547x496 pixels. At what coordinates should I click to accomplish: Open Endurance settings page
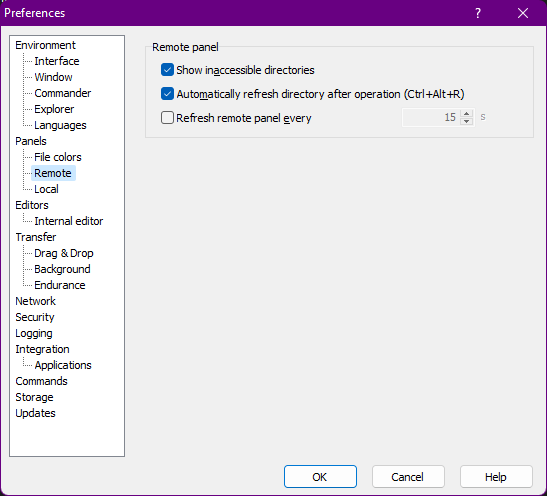coord(60,285)
